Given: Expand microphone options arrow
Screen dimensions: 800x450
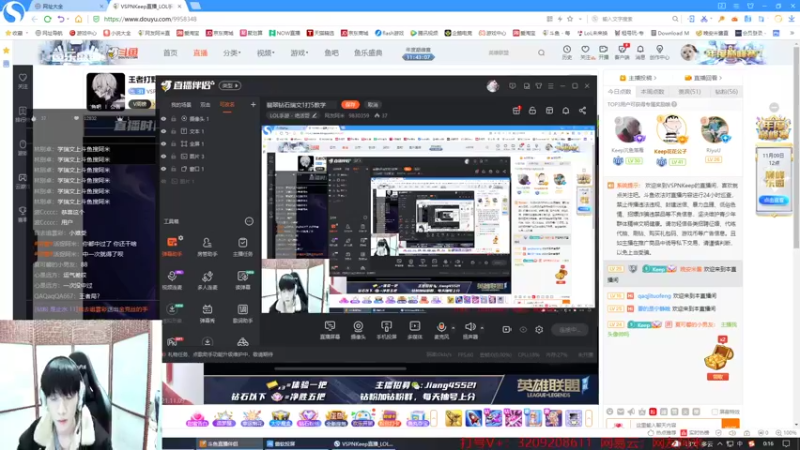Looking at the screenshot, I should point(453,328).
